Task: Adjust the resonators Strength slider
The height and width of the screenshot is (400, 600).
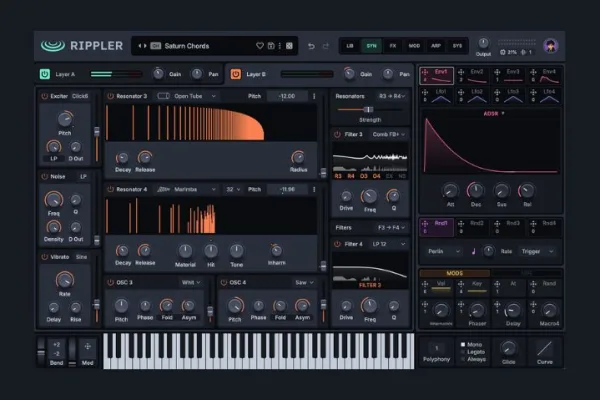Action: [368, 110]
